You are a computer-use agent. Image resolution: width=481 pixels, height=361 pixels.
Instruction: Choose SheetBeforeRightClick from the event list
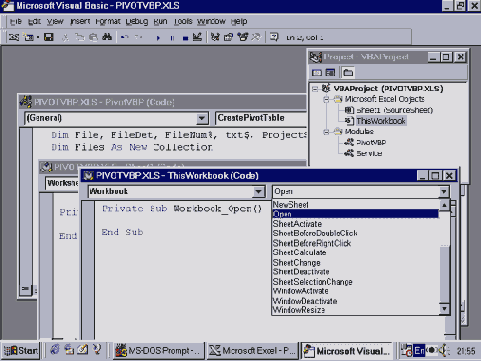coord(355,243)
